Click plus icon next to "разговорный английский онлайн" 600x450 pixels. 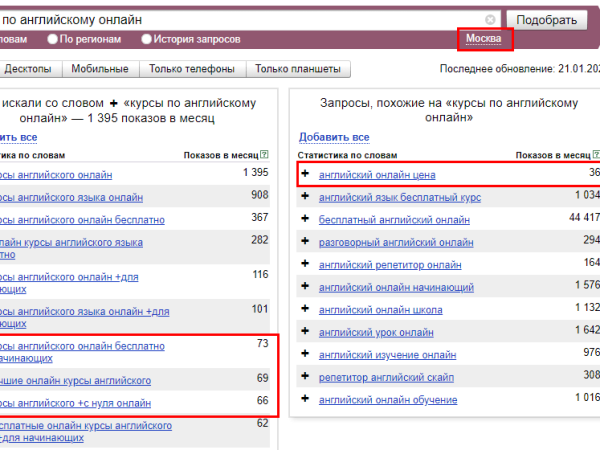[x=305, y=242]
